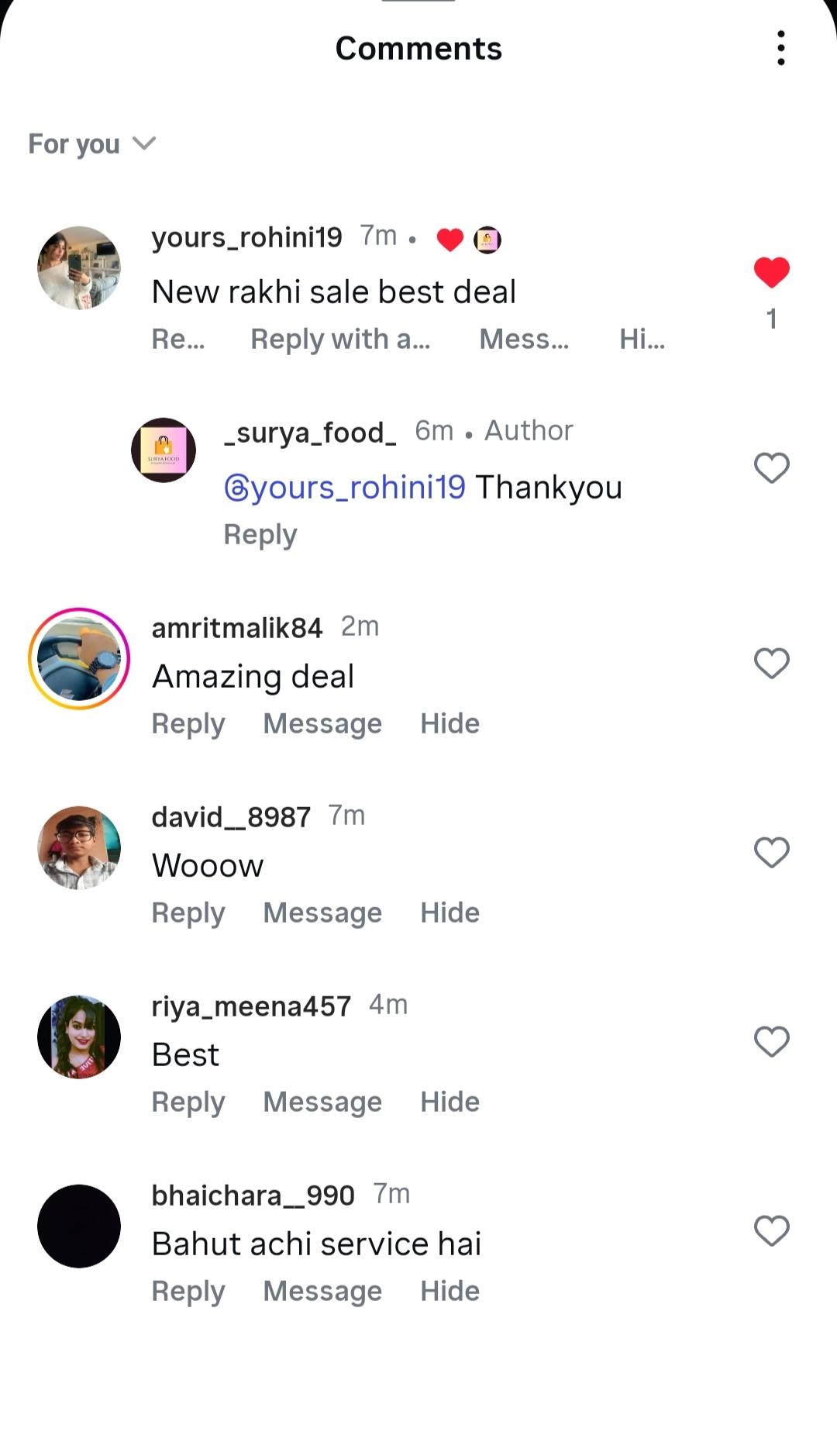
Task: Open yours_rohini19's profile picture
Action: click(x=79, y=267)
